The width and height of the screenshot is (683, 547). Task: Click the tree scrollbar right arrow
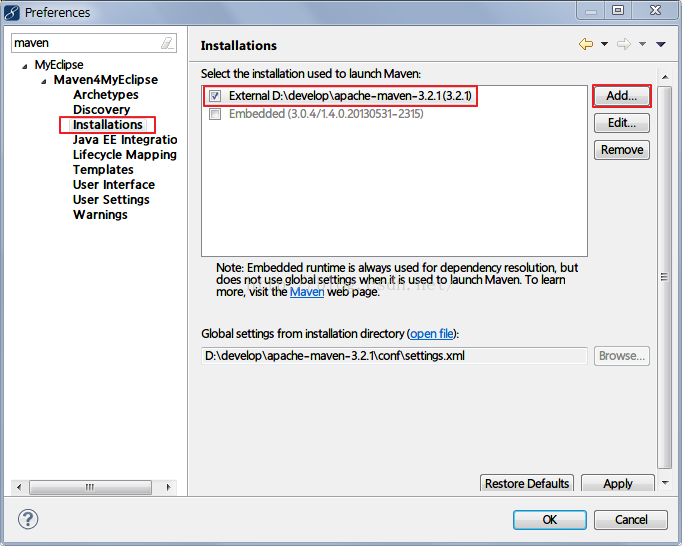tap(169, 487)
